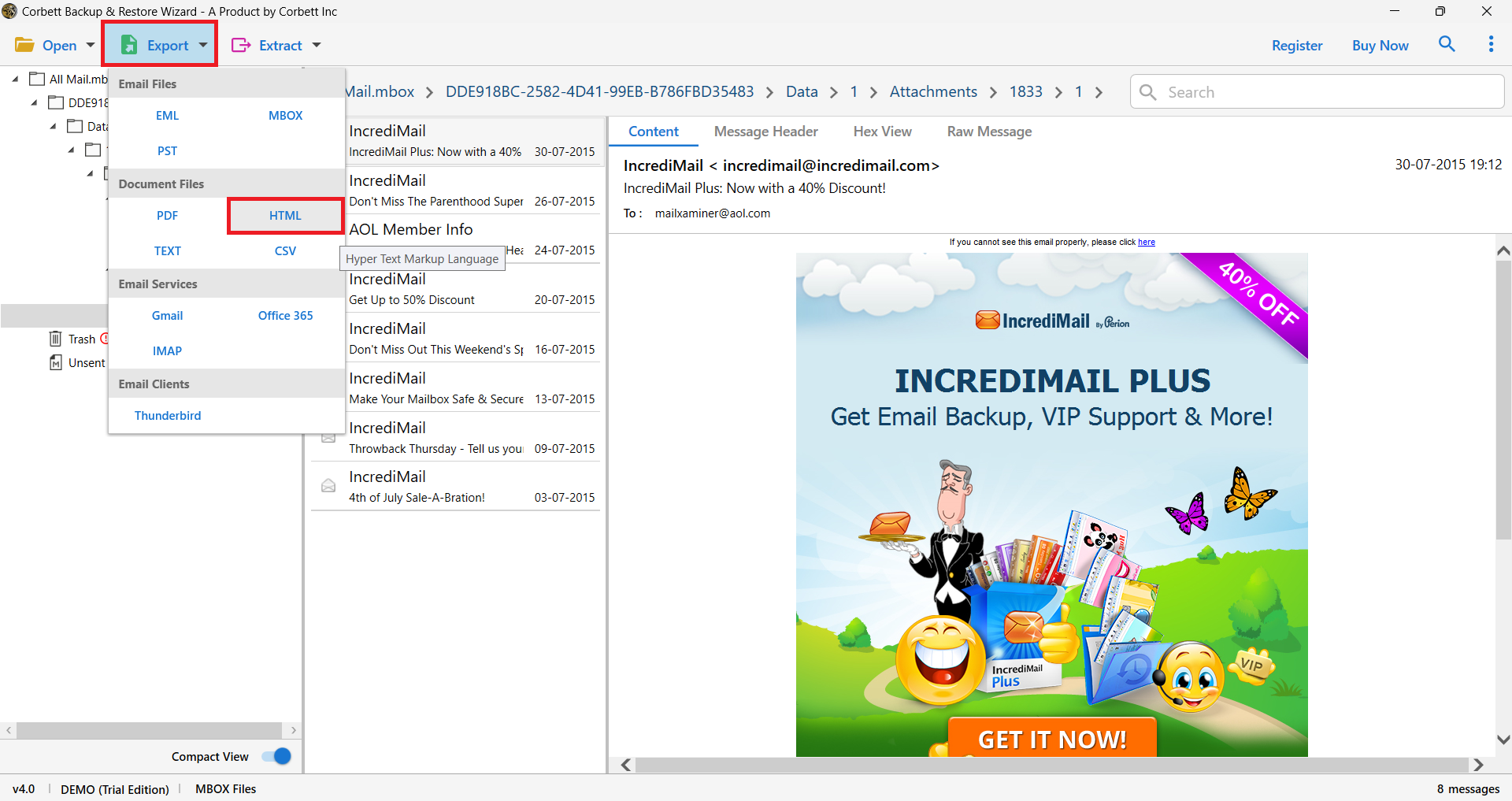1512x801 pixels.
Task: Click the Data breadcrumb
Action: (x=802, y=92)
